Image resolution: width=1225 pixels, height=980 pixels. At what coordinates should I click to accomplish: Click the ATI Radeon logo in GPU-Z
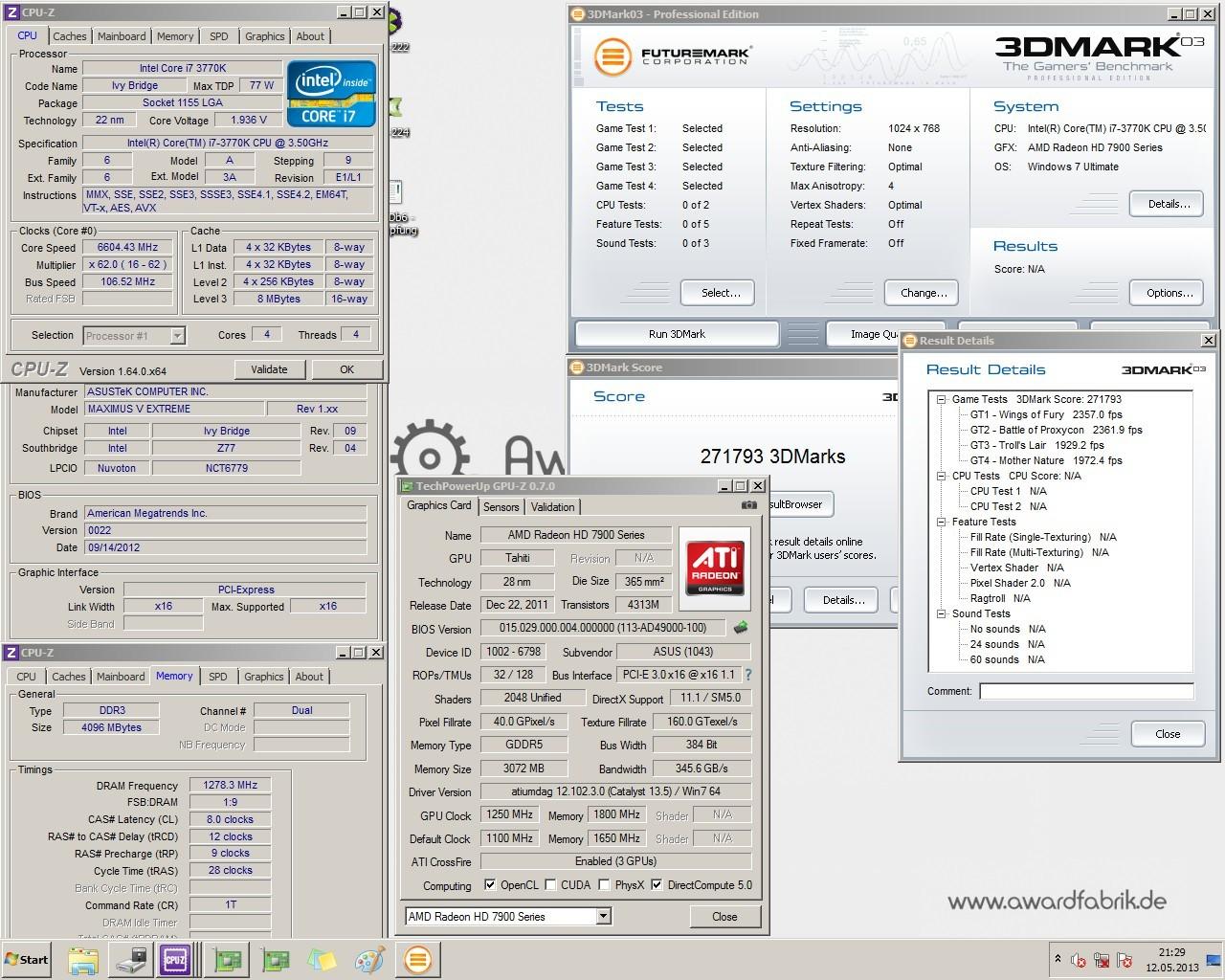(714, 568)
